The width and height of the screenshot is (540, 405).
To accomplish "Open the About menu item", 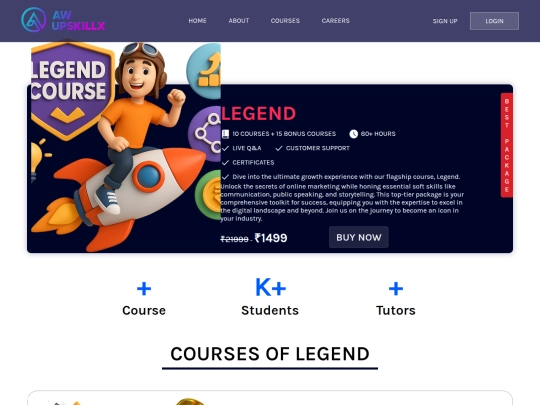I will 239,21.
